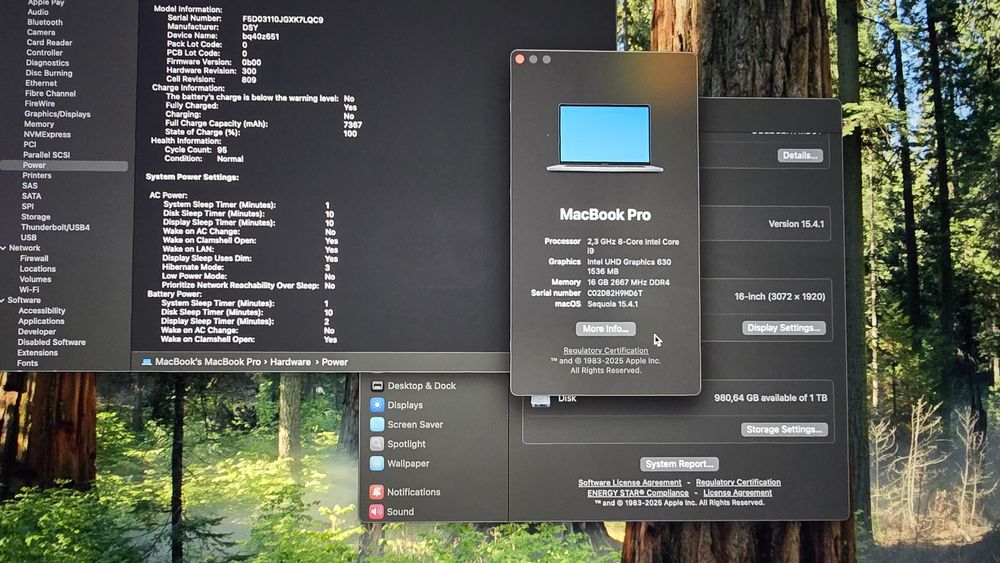Select Firewall under Network
The width and height of the screenshot is (1000, 563).
34,258
